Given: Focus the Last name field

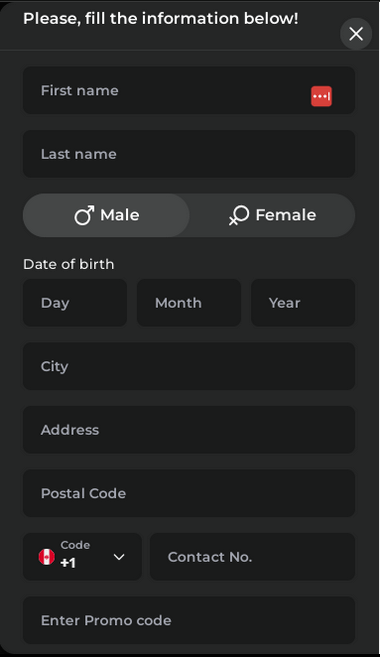Looking at the screenshot, I should click(x=189, y=154).
